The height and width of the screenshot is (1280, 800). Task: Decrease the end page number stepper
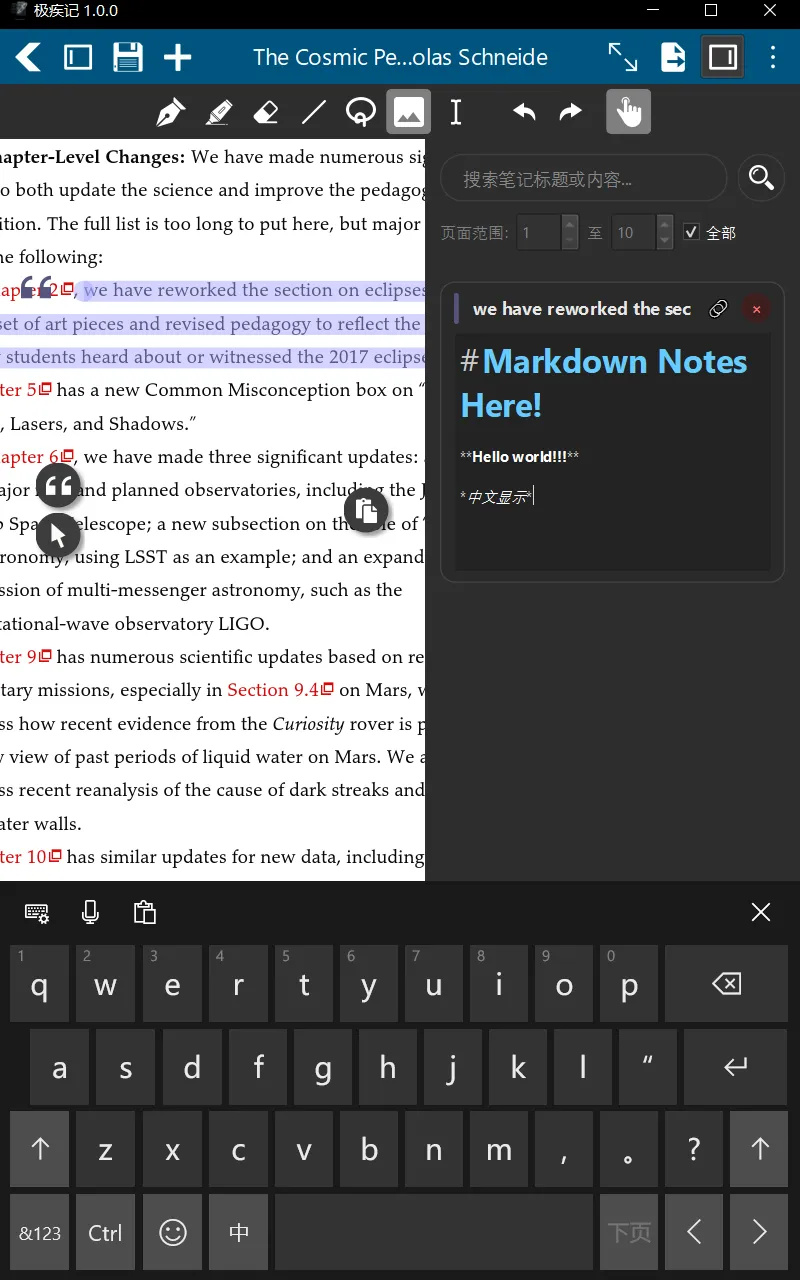[664, 241]
